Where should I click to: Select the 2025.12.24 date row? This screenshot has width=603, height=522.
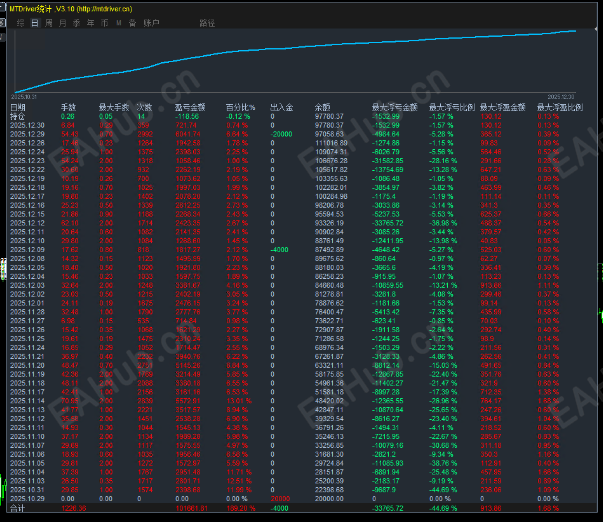[27, 152]
